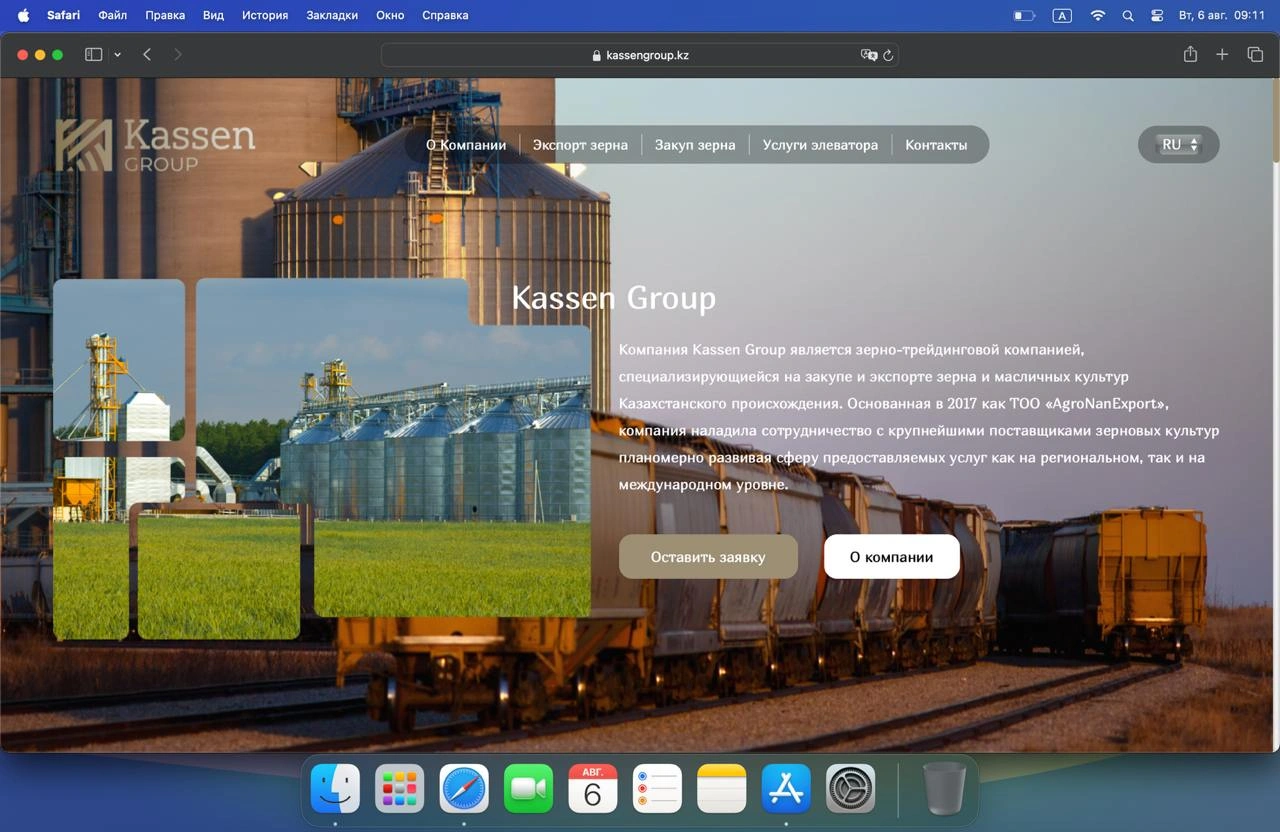1280x832 pixels.
Task: Open a new tab with plus icon
Action: click(1222, 55)
